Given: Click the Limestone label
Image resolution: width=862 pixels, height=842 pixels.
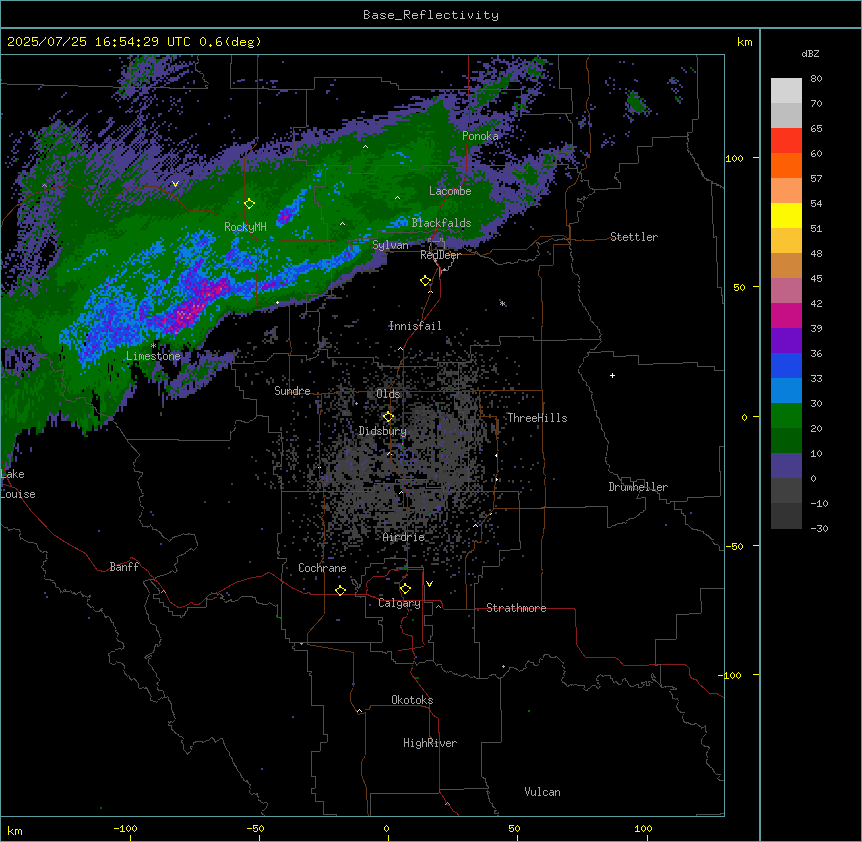Looking at the screenshot, I should coord(153,356).
